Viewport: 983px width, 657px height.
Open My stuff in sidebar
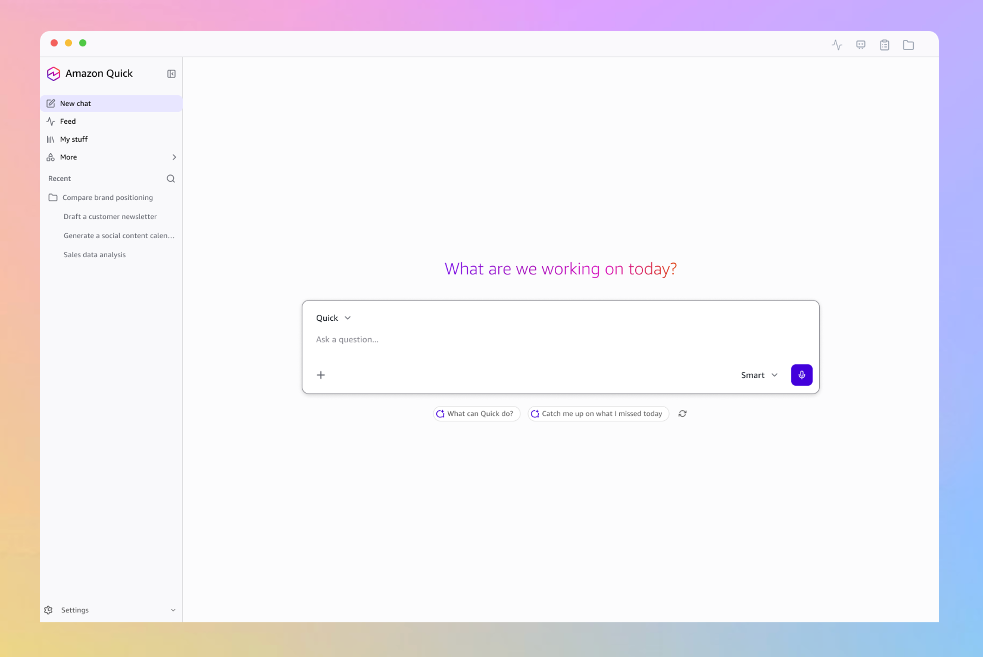(112, 139)
